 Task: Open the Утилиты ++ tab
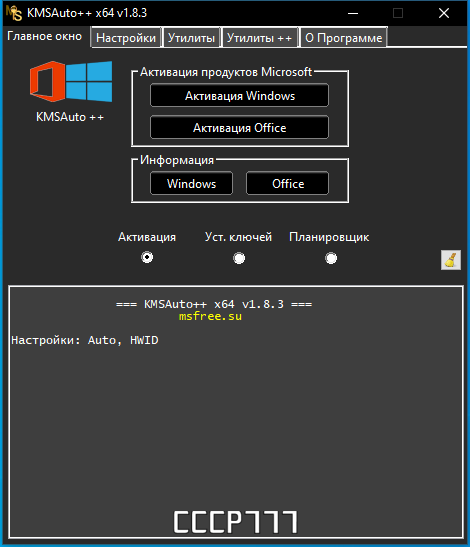[x=260, y=38]
